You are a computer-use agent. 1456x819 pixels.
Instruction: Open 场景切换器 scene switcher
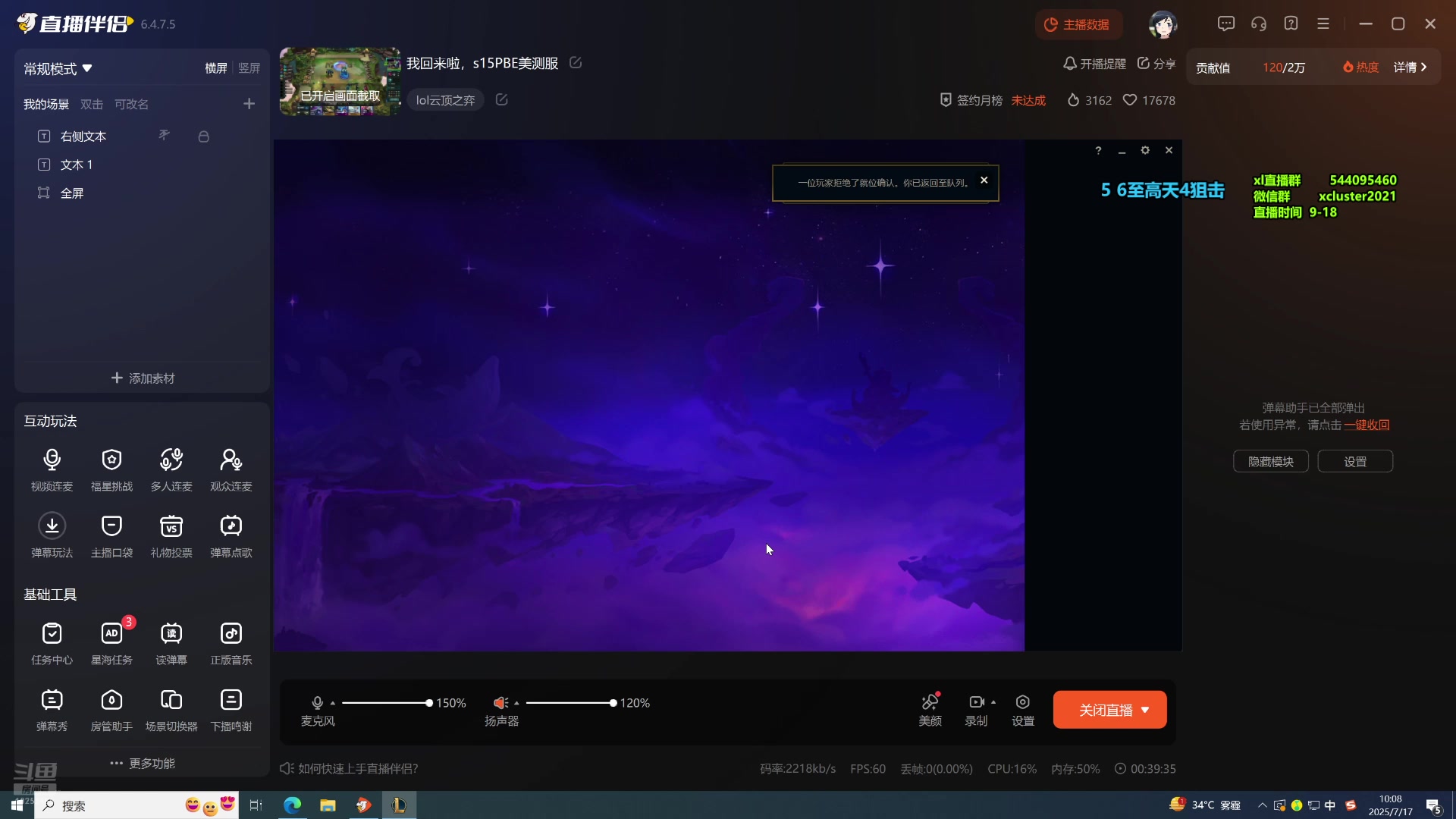(x=171, y=710)
